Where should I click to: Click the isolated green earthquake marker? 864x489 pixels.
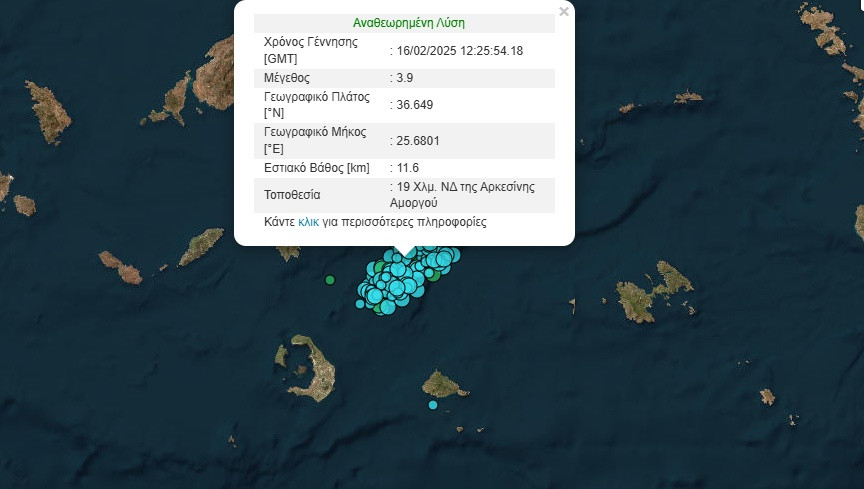tap(330, 280)
